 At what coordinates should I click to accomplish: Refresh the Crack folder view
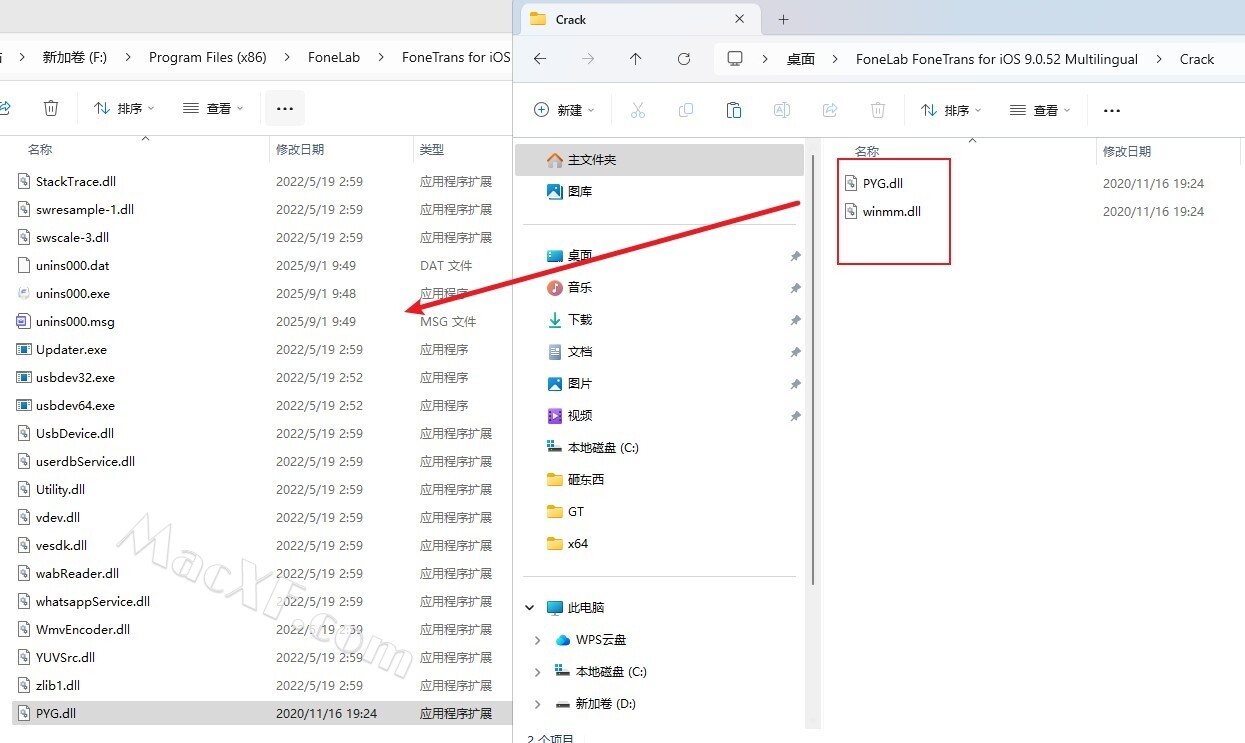pos(684,59)
